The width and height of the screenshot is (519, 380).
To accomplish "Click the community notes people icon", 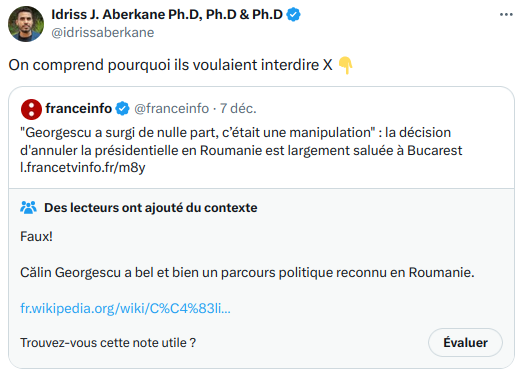I will click(x=28, y=208).
